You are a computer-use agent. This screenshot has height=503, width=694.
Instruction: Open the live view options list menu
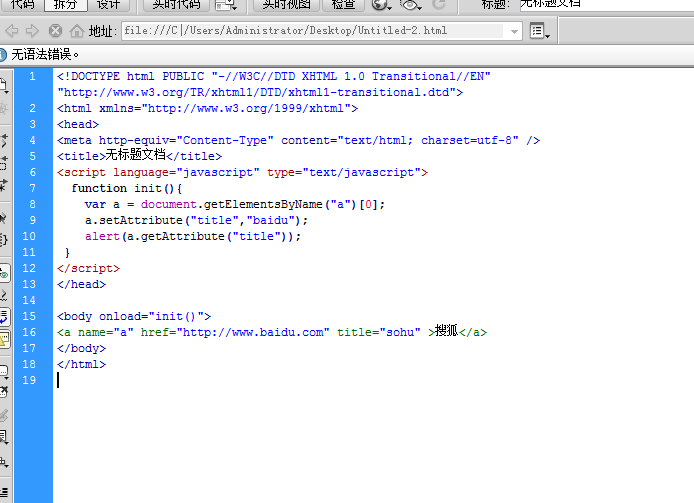point(540,31)
